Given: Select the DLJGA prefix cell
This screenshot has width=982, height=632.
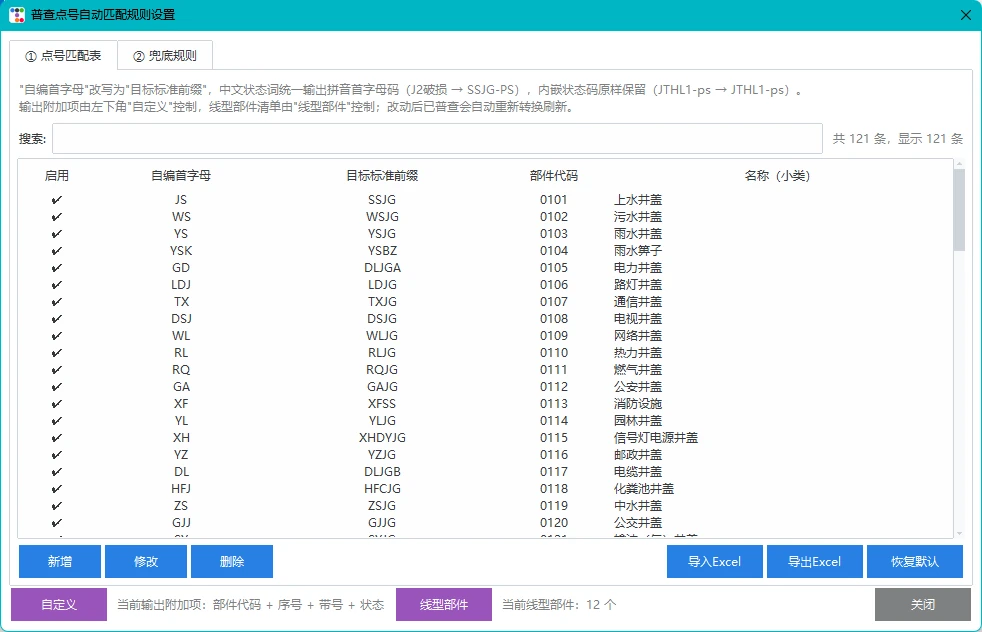Looking at the screenshot, I should pyautogui.click(x=382, y=267).
